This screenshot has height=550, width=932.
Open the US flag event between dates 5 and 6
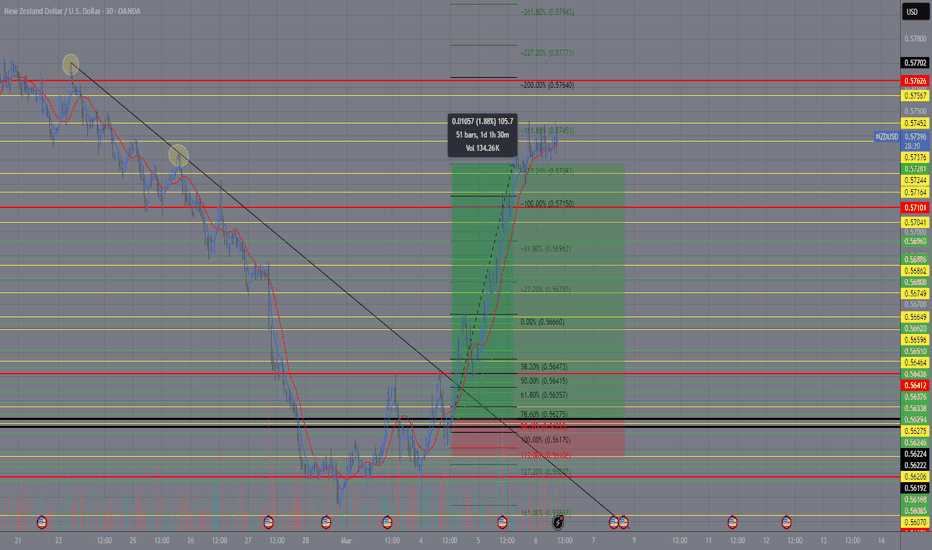tap(502, 523)
